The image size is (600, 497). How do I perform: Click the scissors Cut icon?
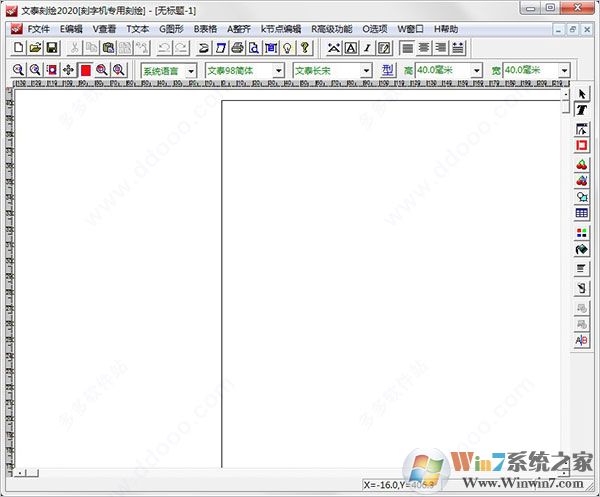coord(75,47)
